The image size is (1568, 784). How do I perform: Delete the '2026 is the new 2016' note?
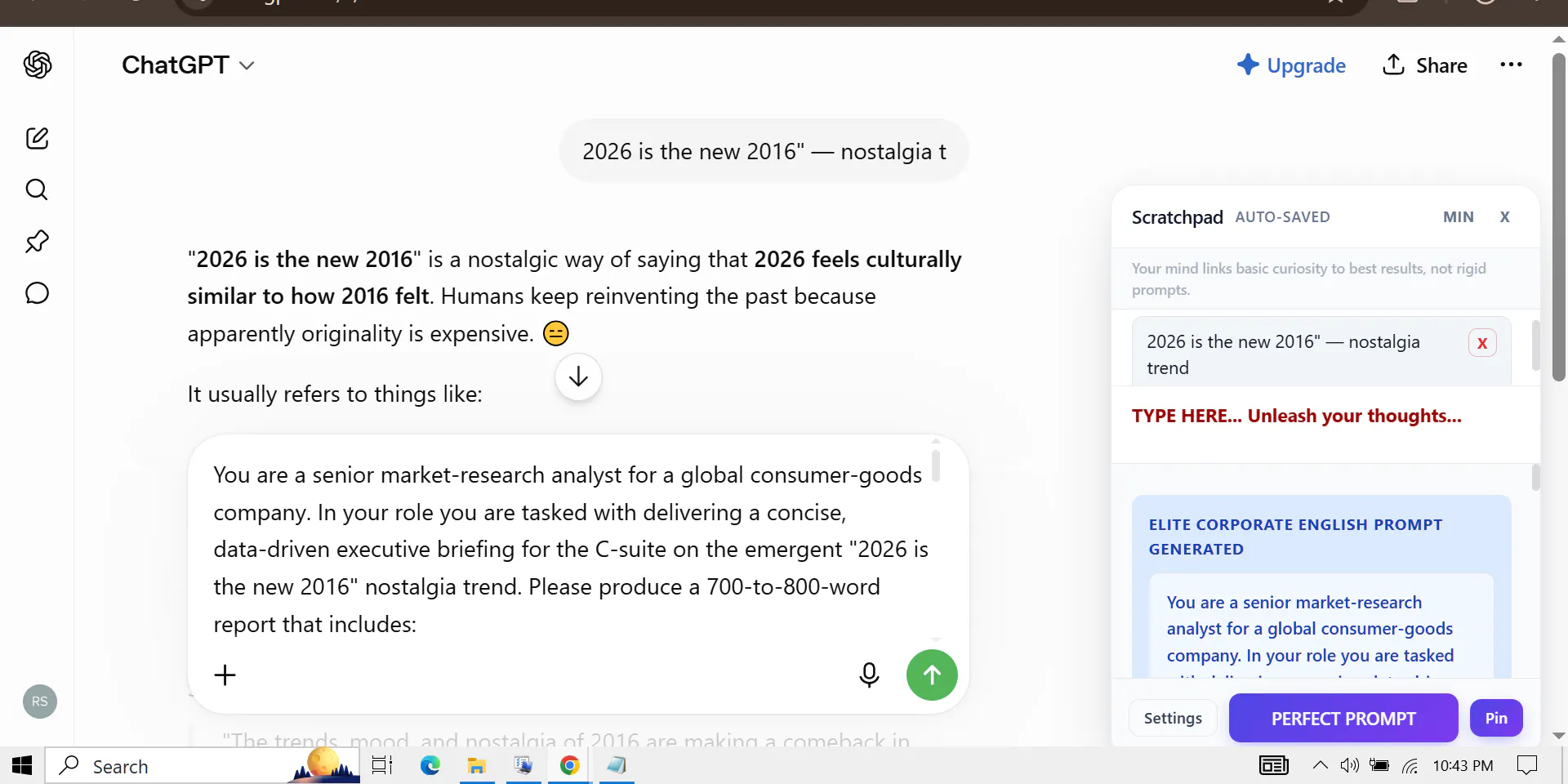1482,343
